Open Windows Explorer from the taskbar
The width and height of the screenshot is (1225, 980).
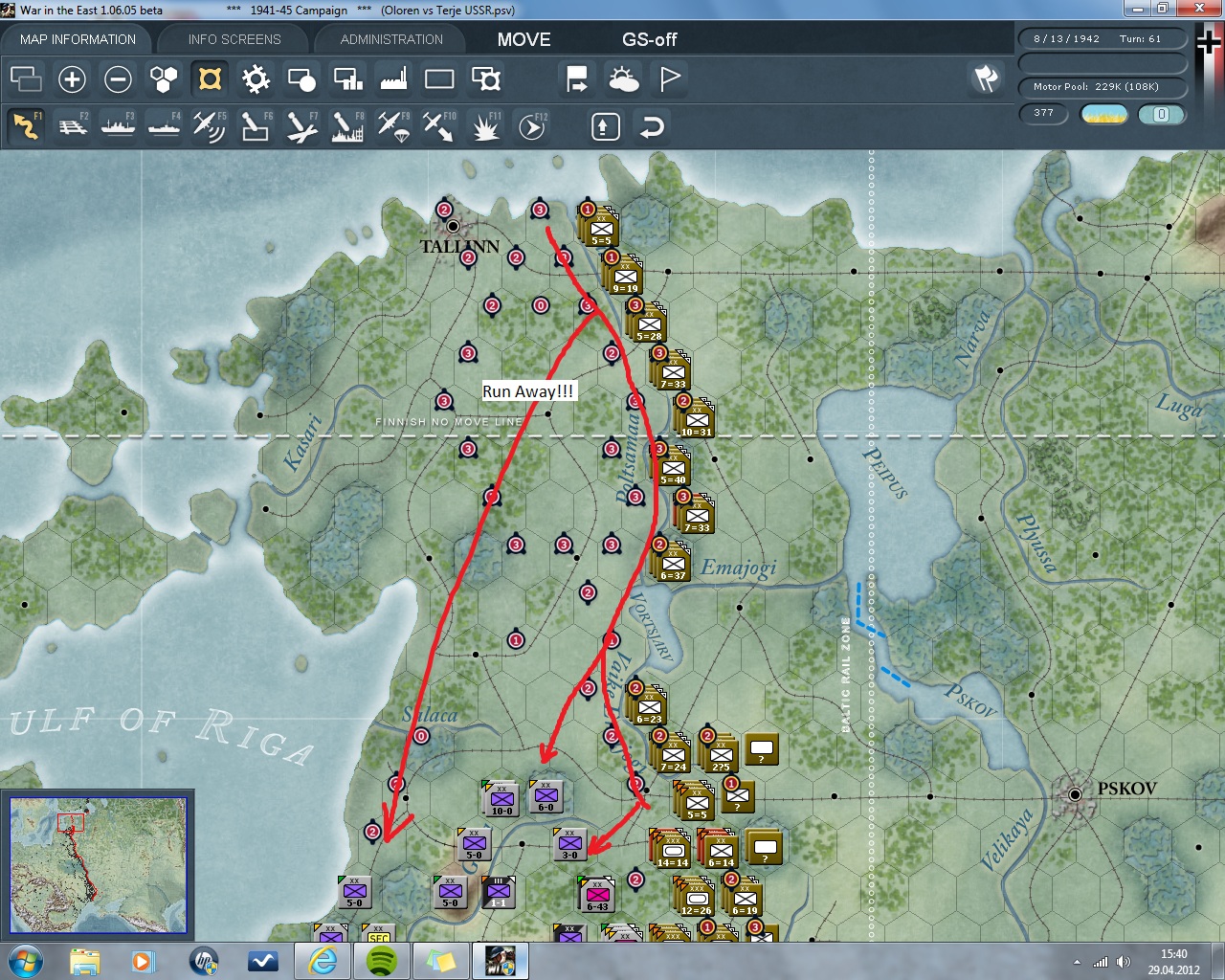pyautogui.click(x=85, y=961)
